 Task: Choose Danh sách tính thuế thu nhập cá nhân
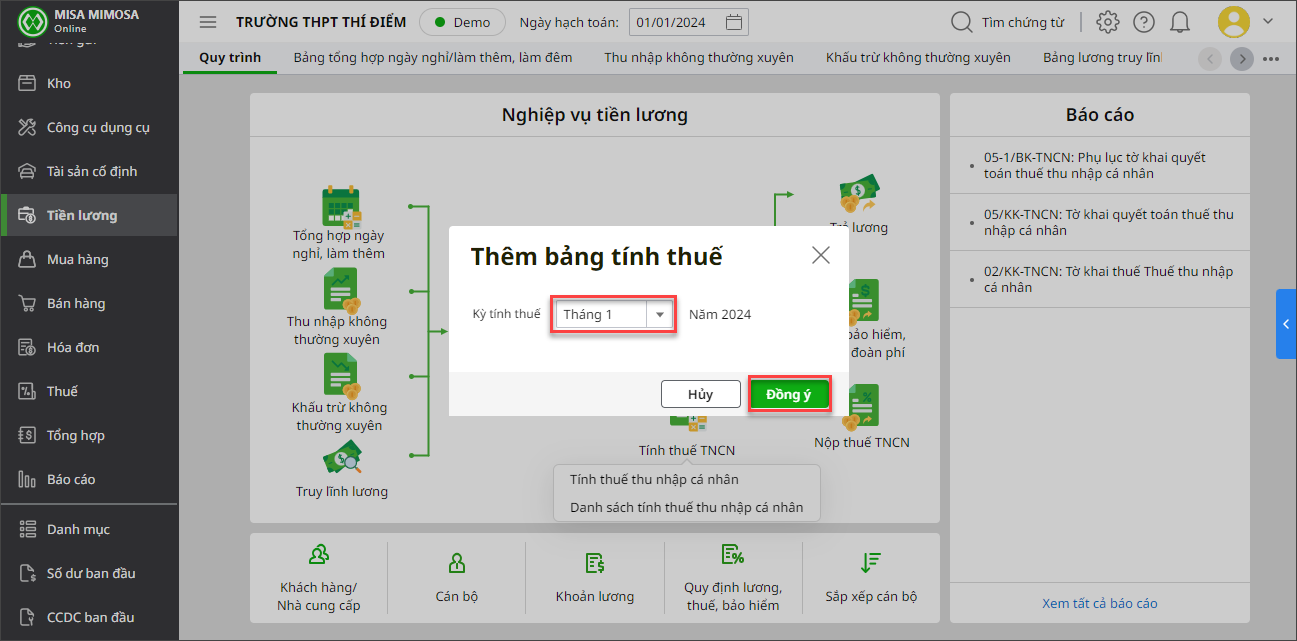(x=687, y=507)
